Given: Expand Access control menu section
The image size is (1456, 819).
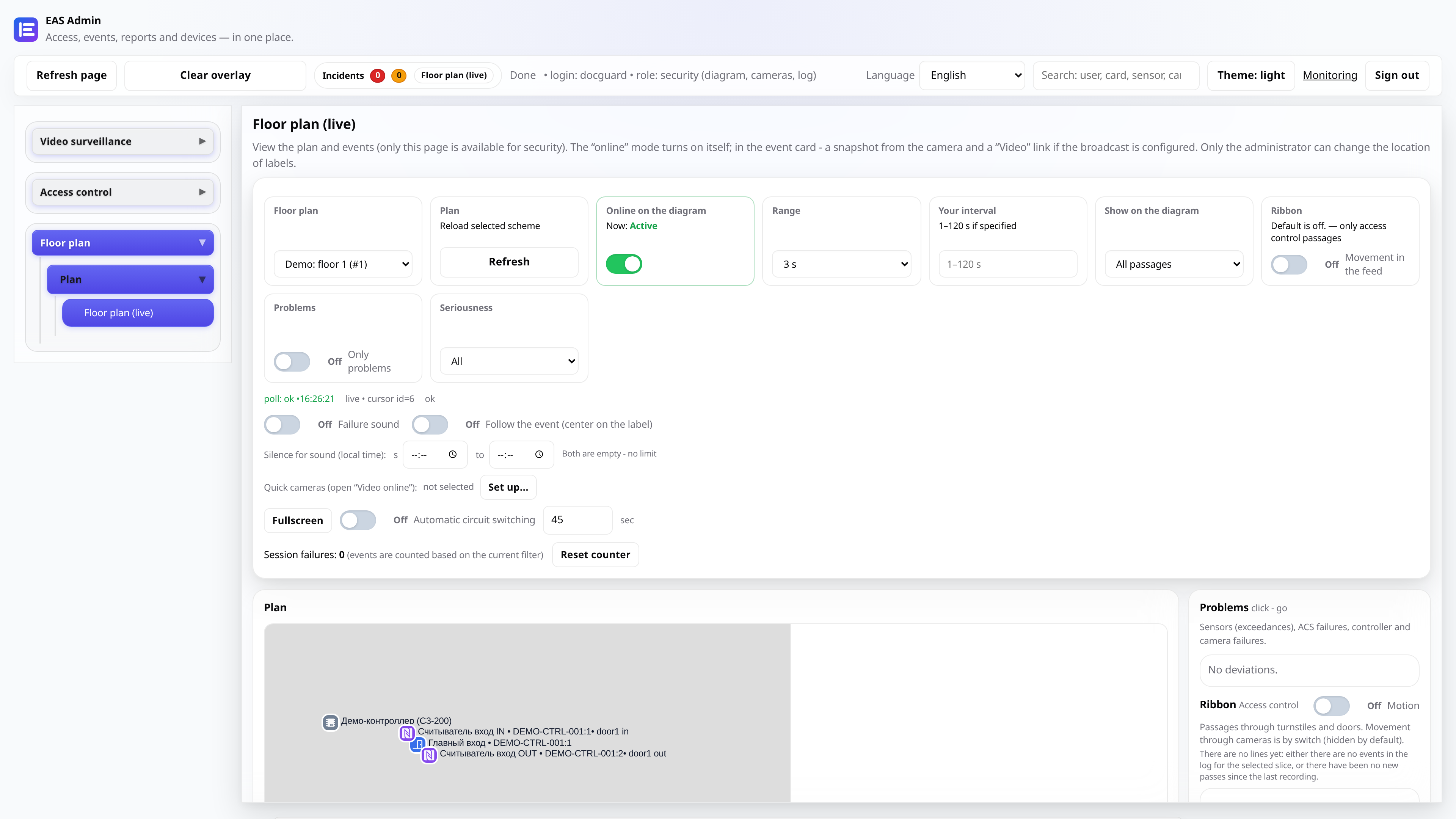Looking at the screenshot, I should click(x=122, y=192).
